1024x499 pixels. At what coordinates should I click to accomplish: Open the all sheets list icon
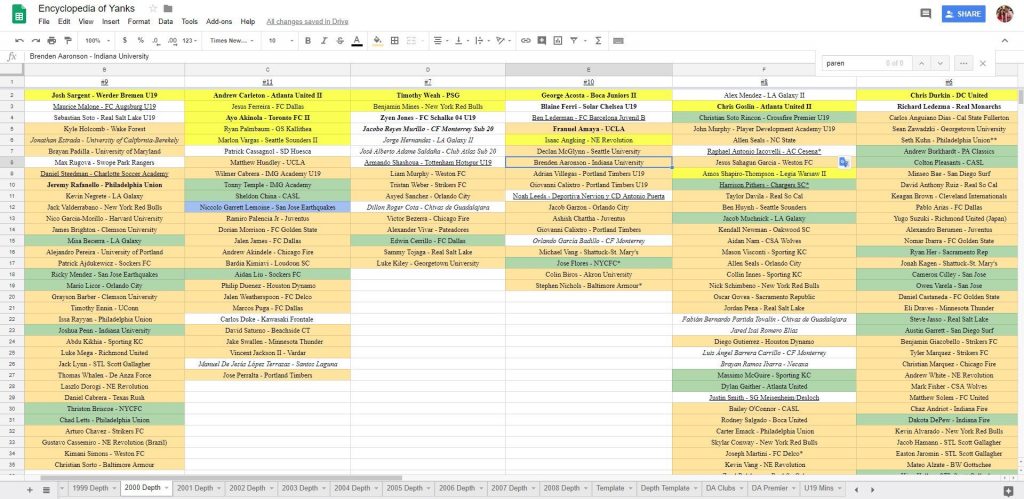coord(47,489)
